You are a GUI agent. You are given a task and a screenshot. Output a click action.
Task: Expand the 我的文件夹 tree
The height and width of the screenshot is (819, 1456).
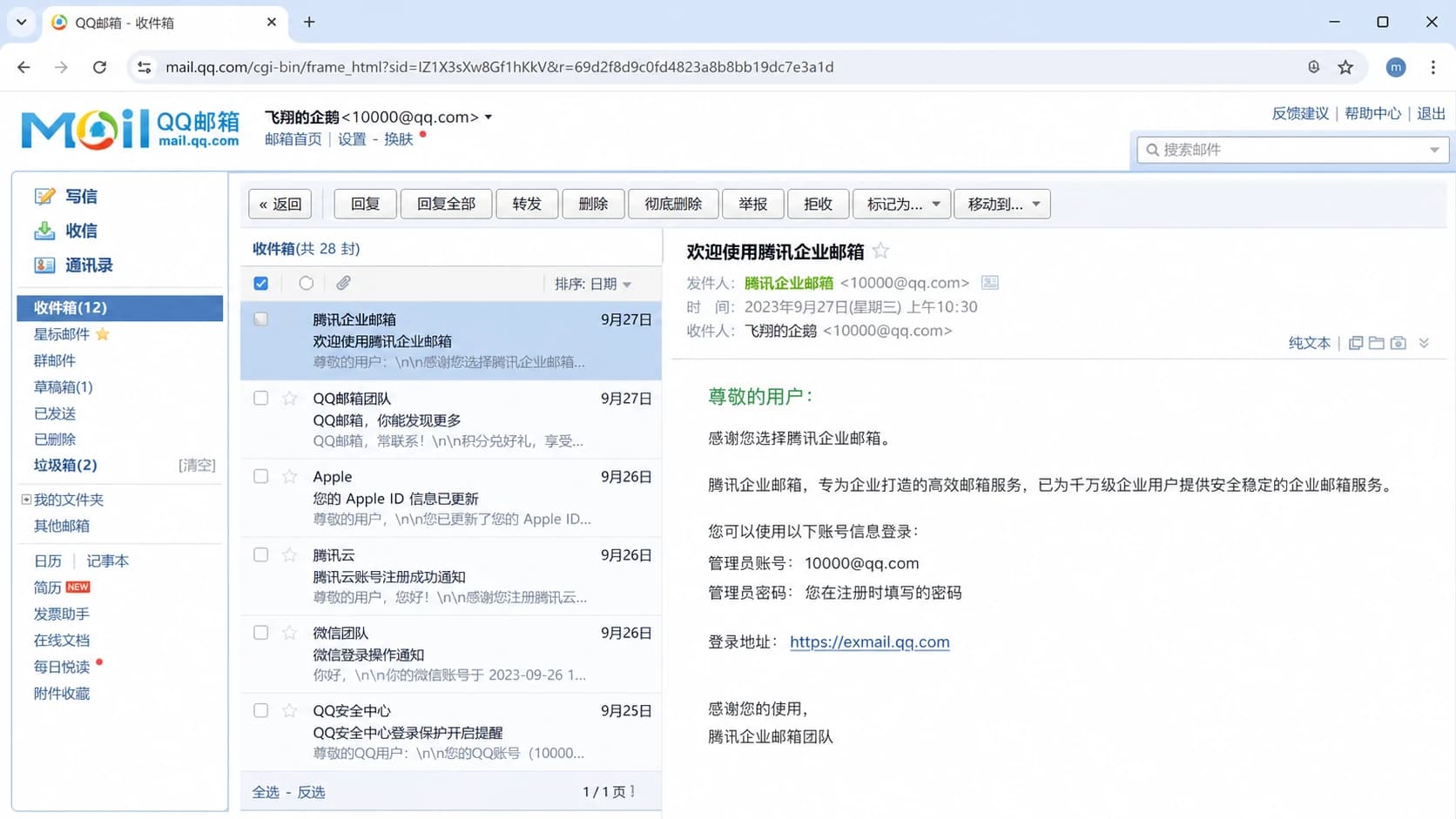point(26,500)
